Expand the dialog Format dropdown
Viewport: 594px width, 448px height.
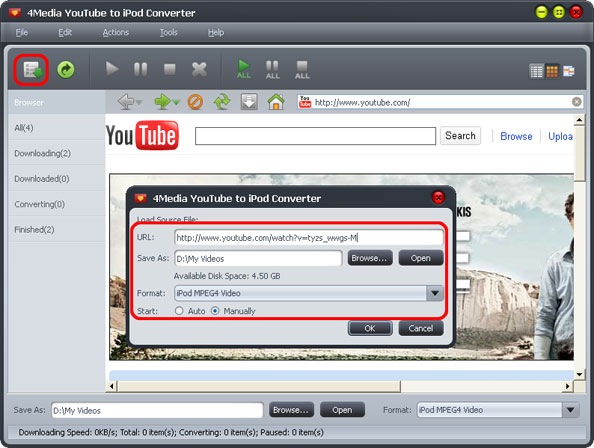point(435,293)
